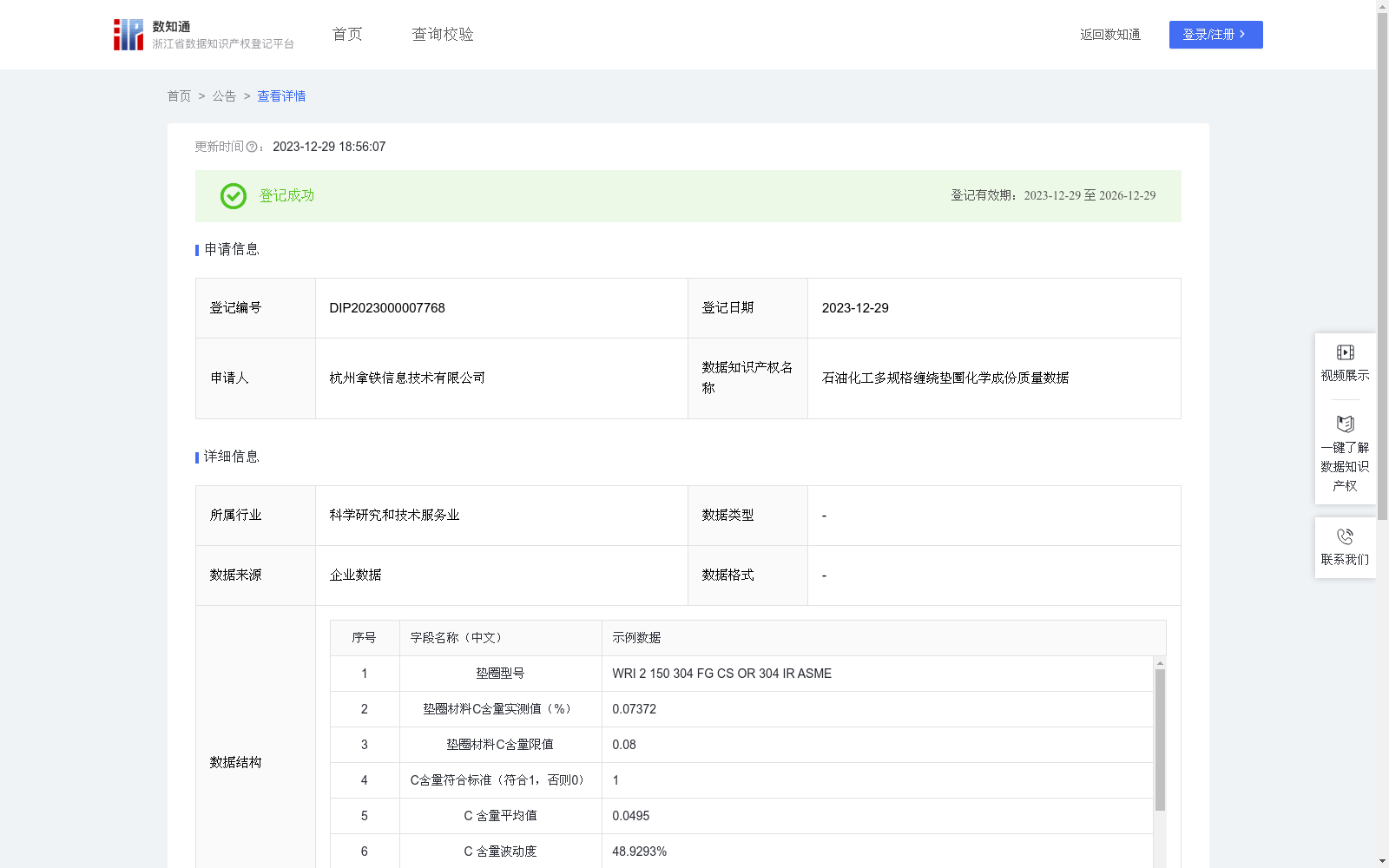Click 垫圈材料C含量实测值（%） field cell
The height and width of the screenshot is (868, 1389).
click(500, 709)
